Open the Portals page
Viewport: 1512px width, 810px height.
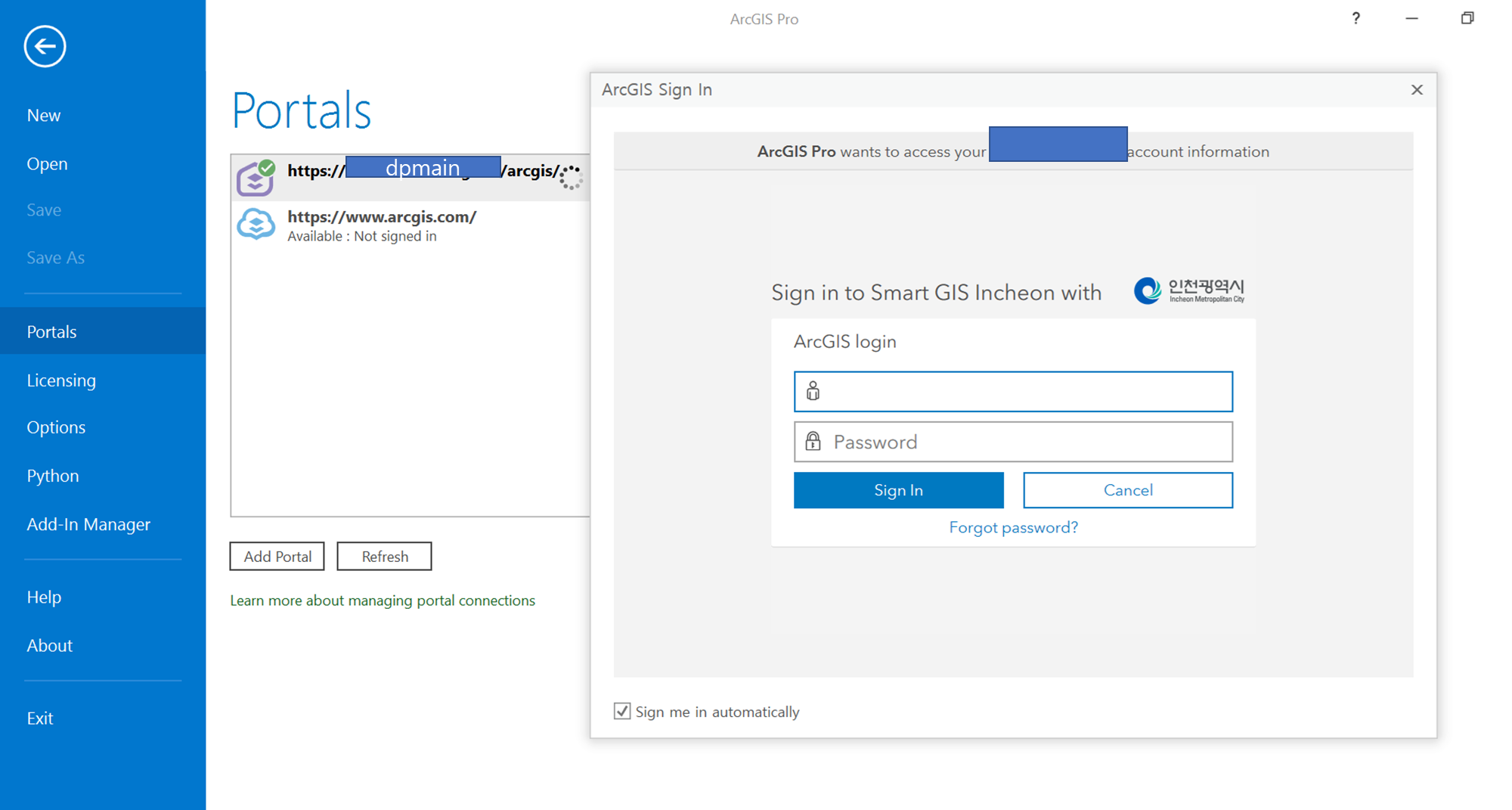tap(103, 331)
